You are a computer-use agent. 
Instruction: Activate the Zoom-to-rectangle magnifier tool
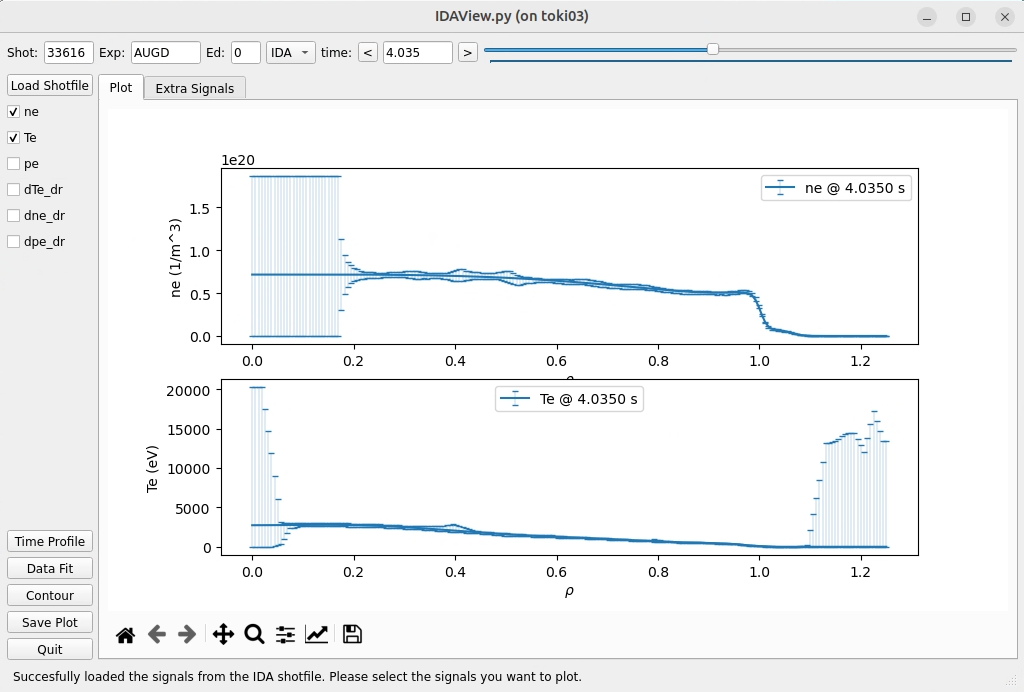[254, 633]
